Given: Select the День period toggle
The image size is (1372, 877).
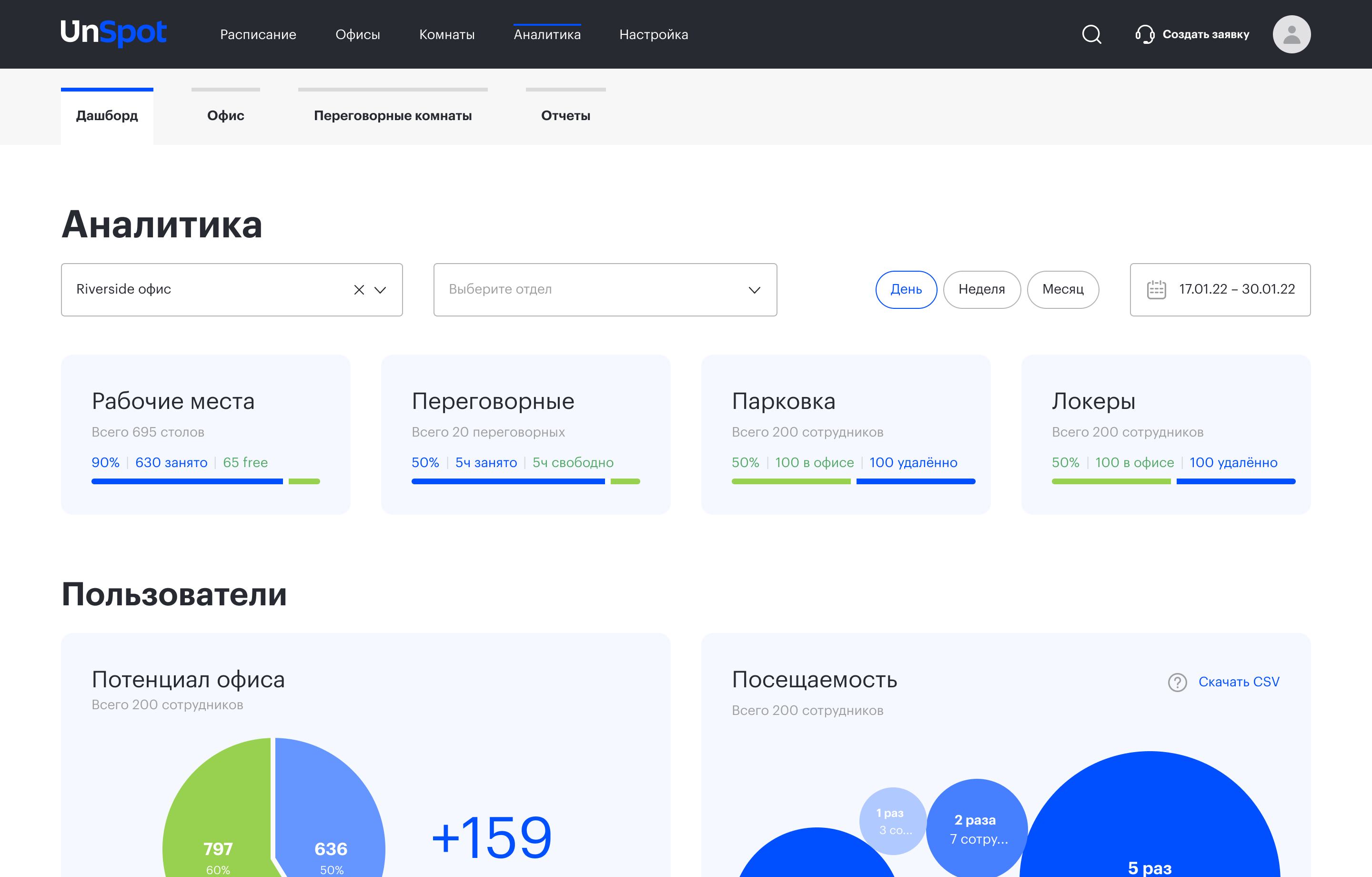Looking at the screenshot, I should 906,290.
